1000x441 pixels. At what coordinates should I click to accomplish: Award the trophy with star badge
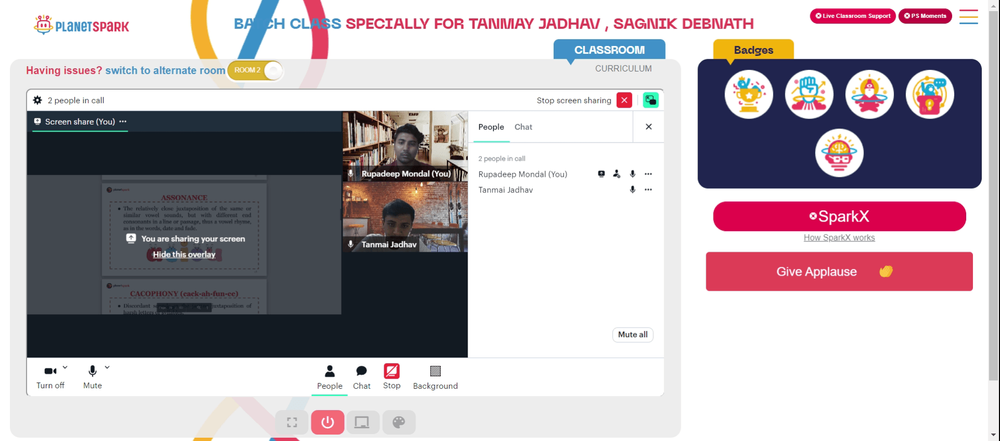[x=749, y=94]
